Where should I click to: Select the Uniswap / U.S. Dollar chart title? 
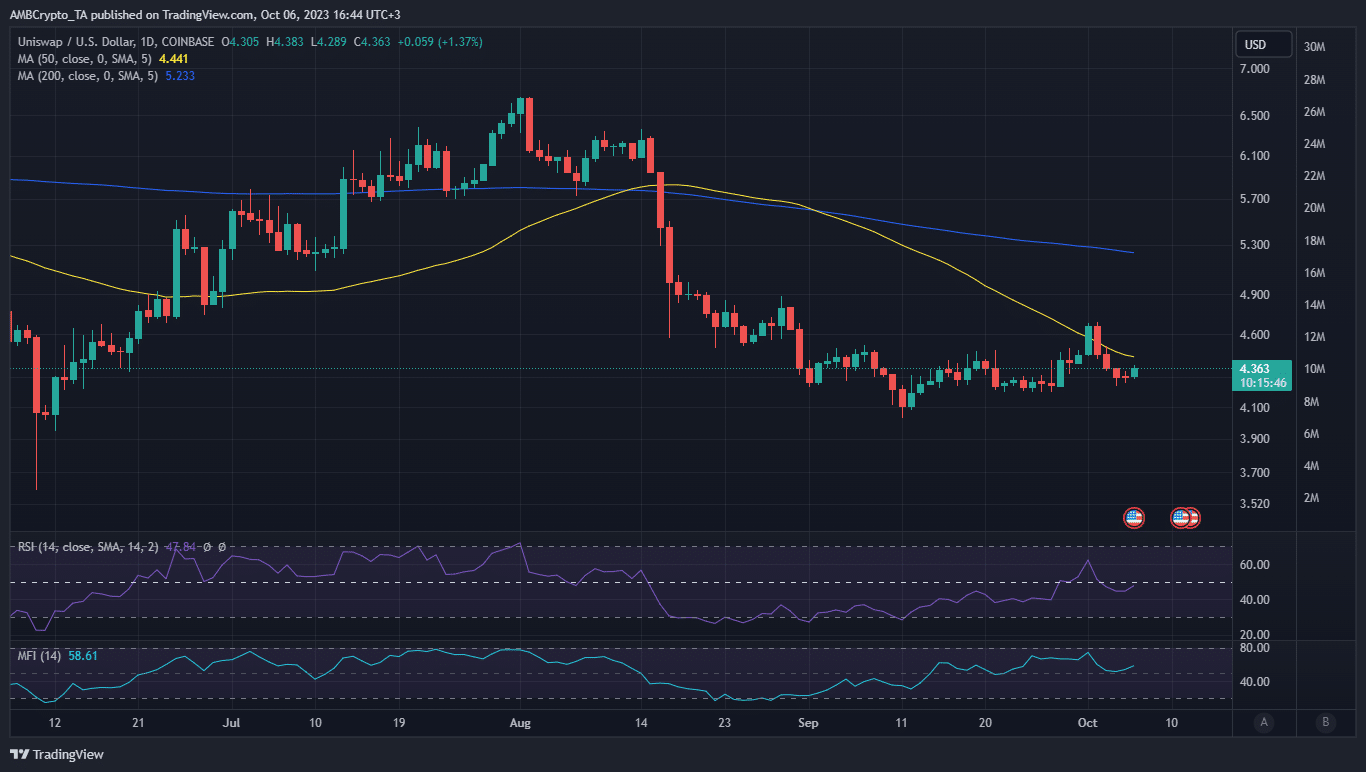(x=117, y=42)
